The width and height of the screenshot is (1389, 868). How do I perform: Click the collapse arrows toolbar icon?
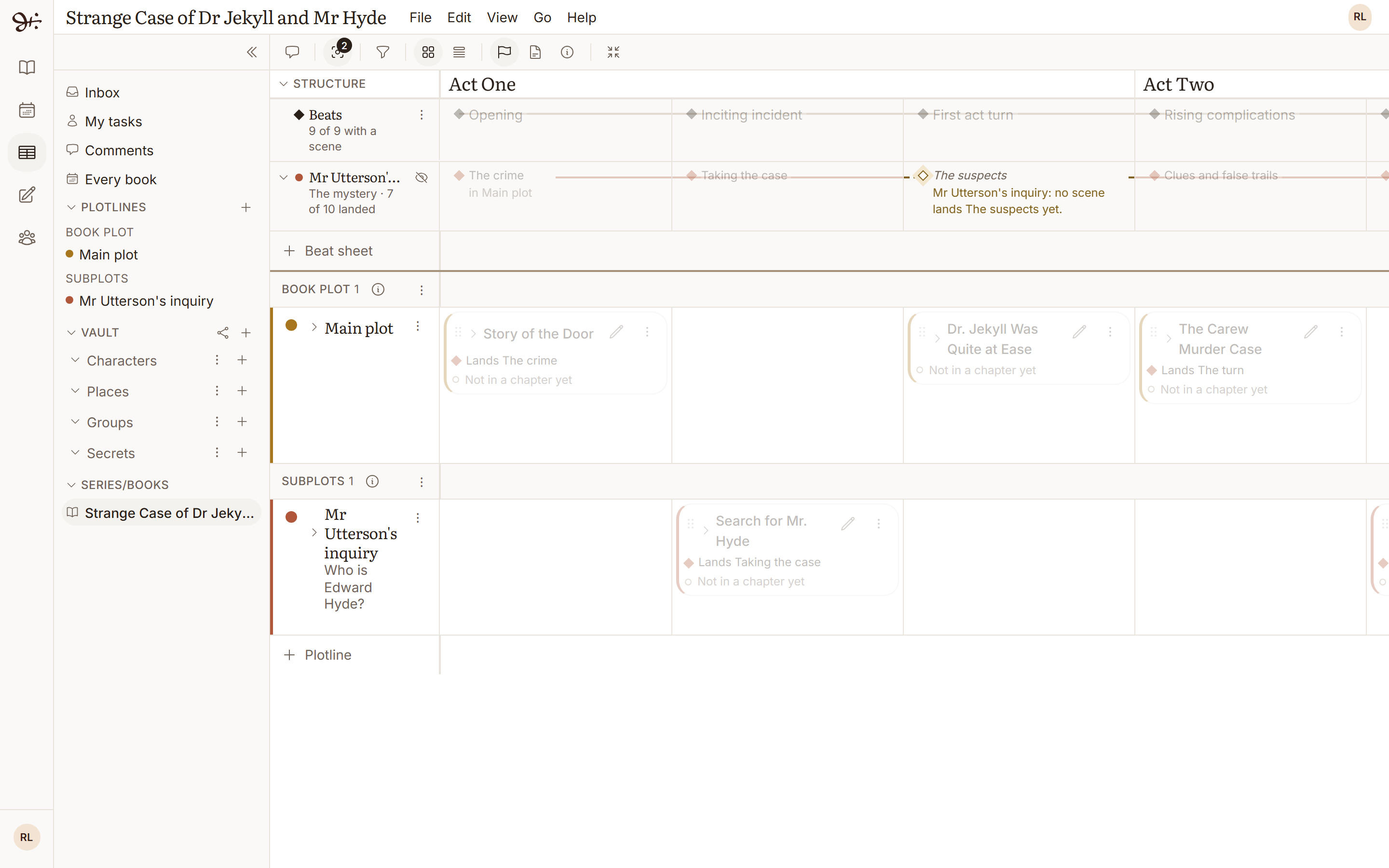[x=613, y=52]
